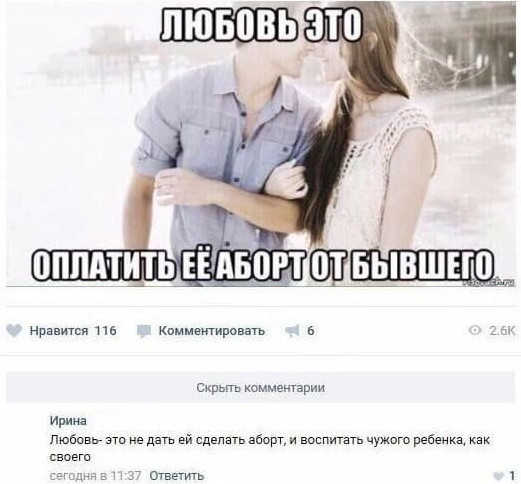Open the couple meme image fullscreen

[x=261, y=143]
